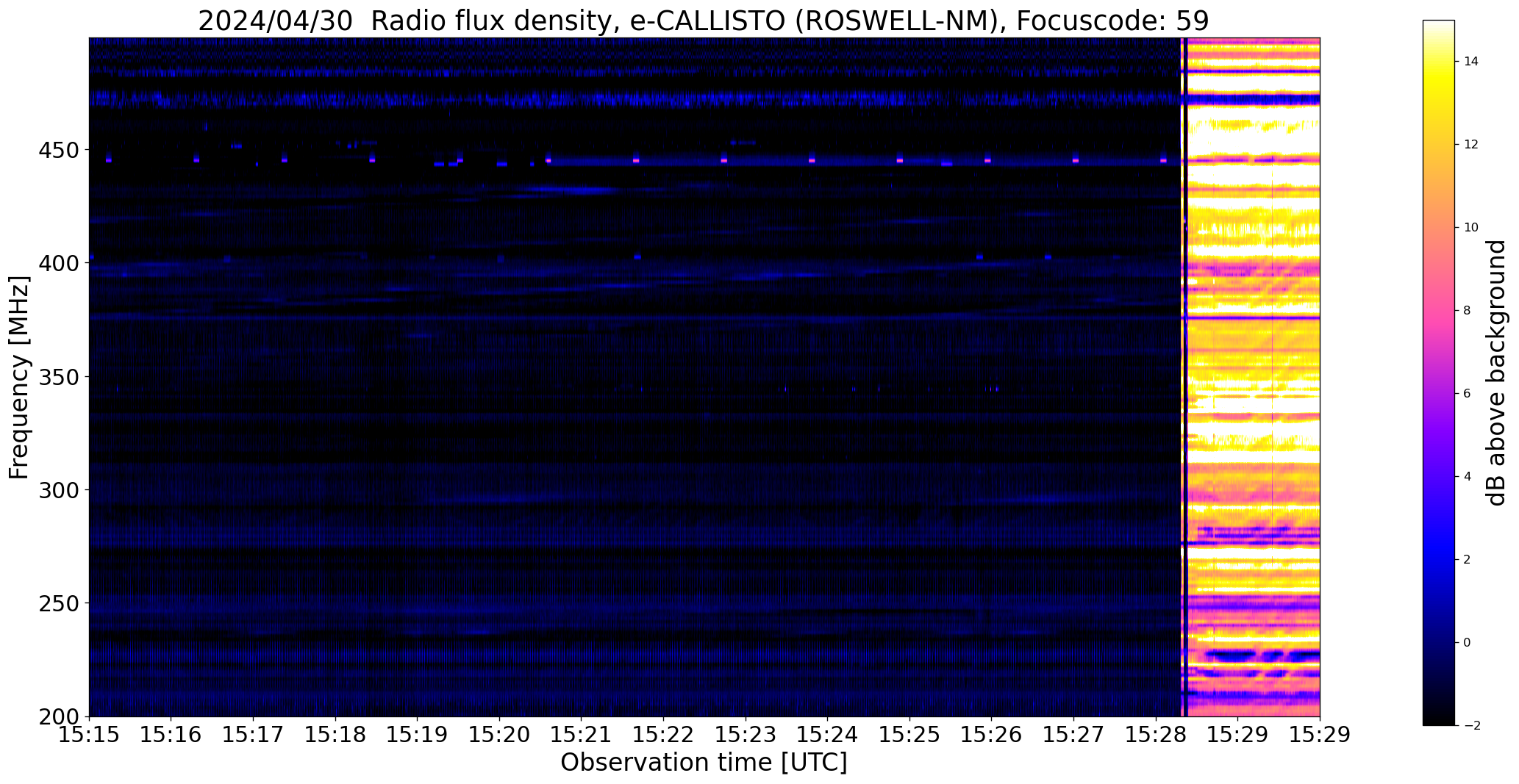Click the colorbar tick labeled 0

click(x=1467, y=643)
